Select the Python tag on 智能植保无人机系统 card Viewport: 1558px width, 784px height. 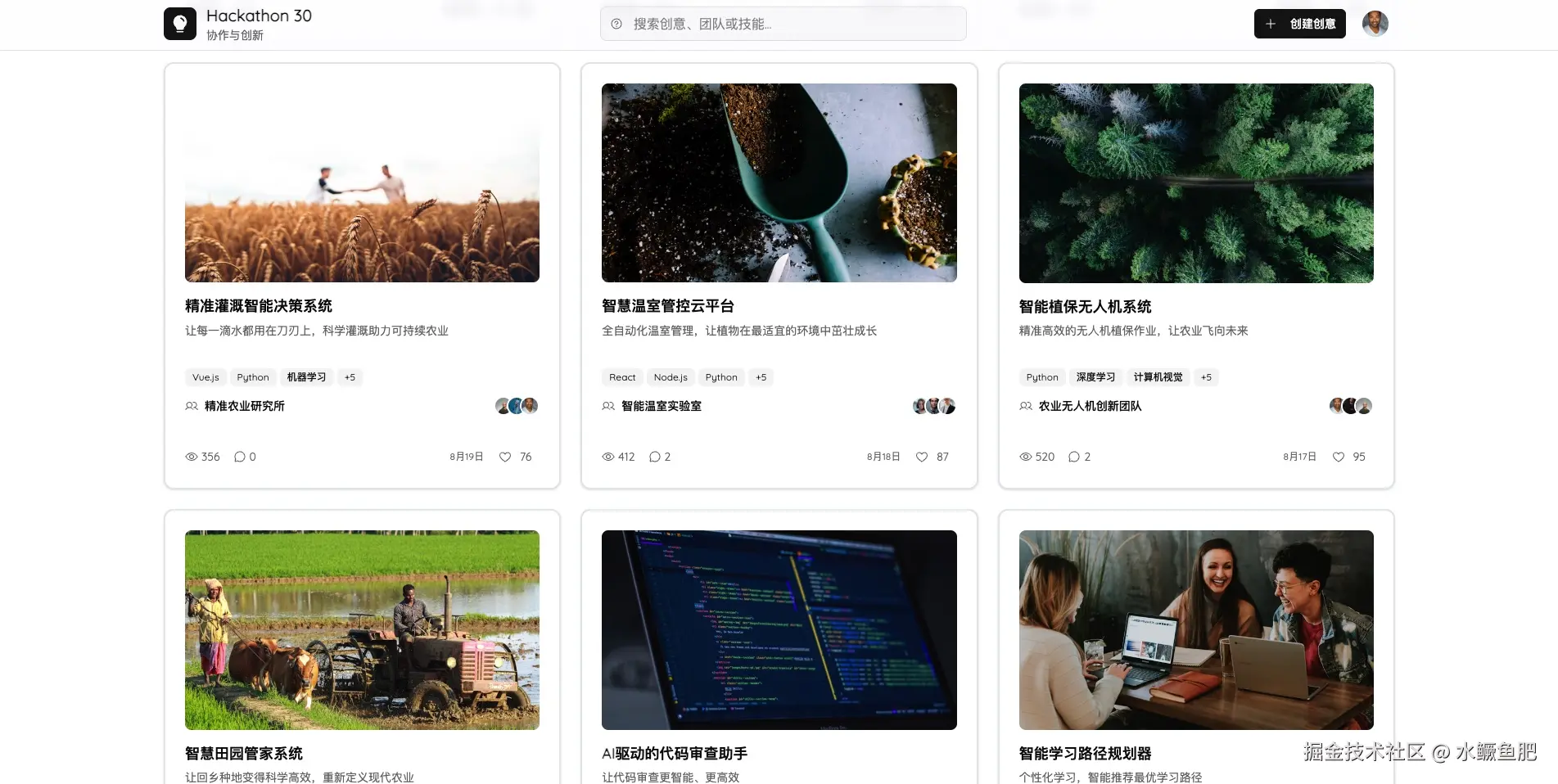pos(1041,377)
